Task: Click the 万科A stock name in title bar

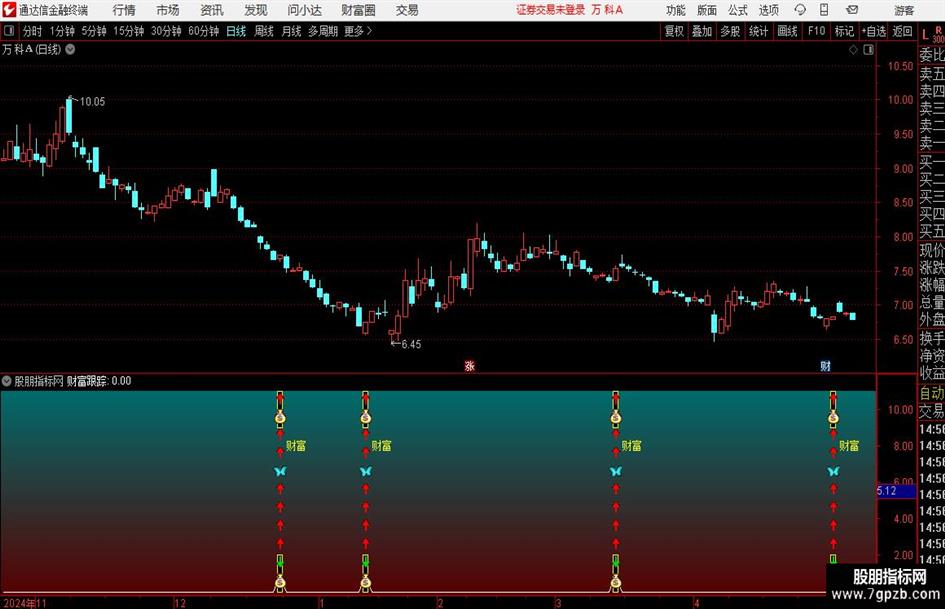Action: pyautogui.click(x=608, y=10)
